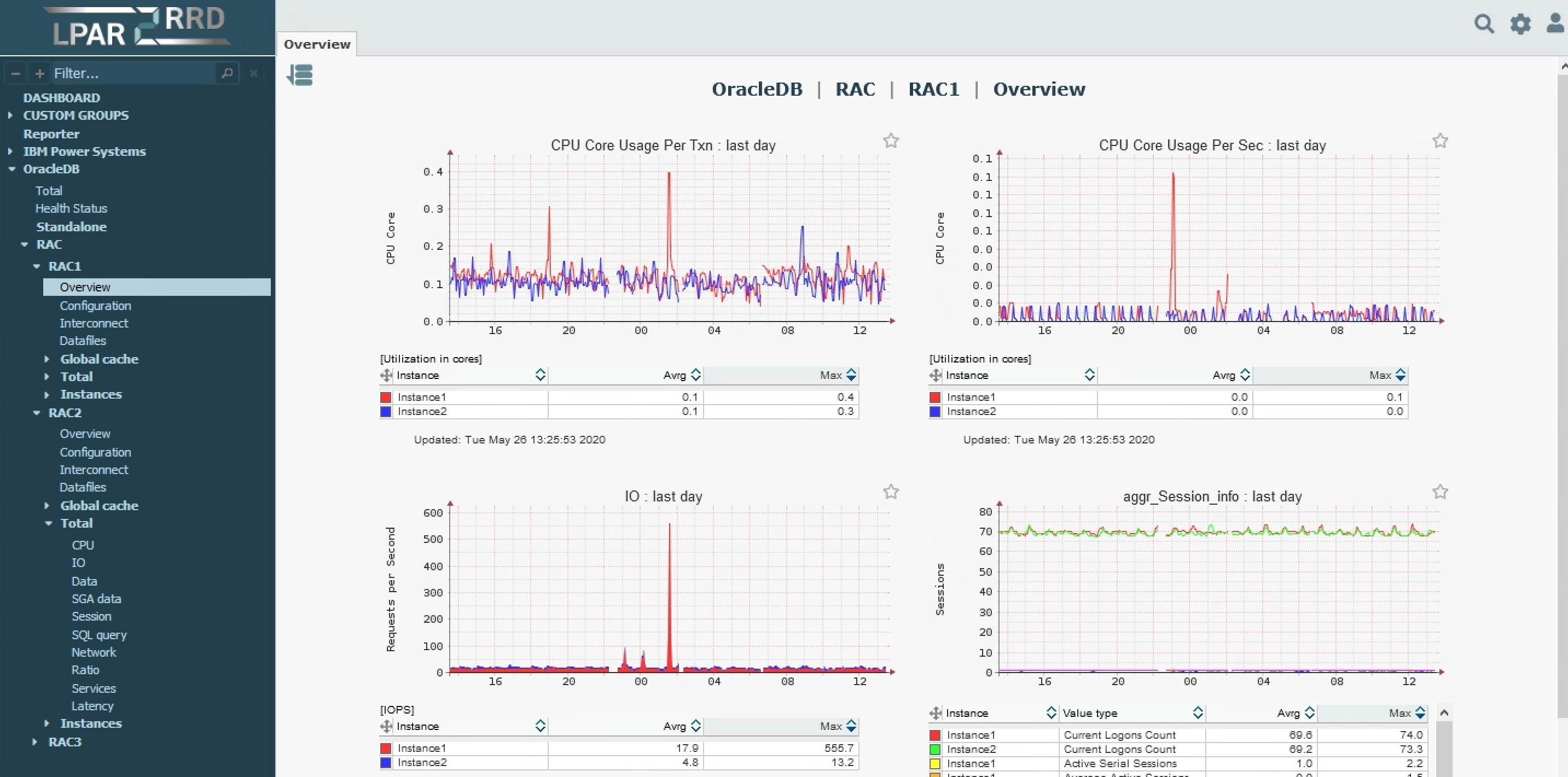This screenshot has height=777, width=1568.
Task: Open RAC1 Configuration page
Action: [x=95, y=306]
